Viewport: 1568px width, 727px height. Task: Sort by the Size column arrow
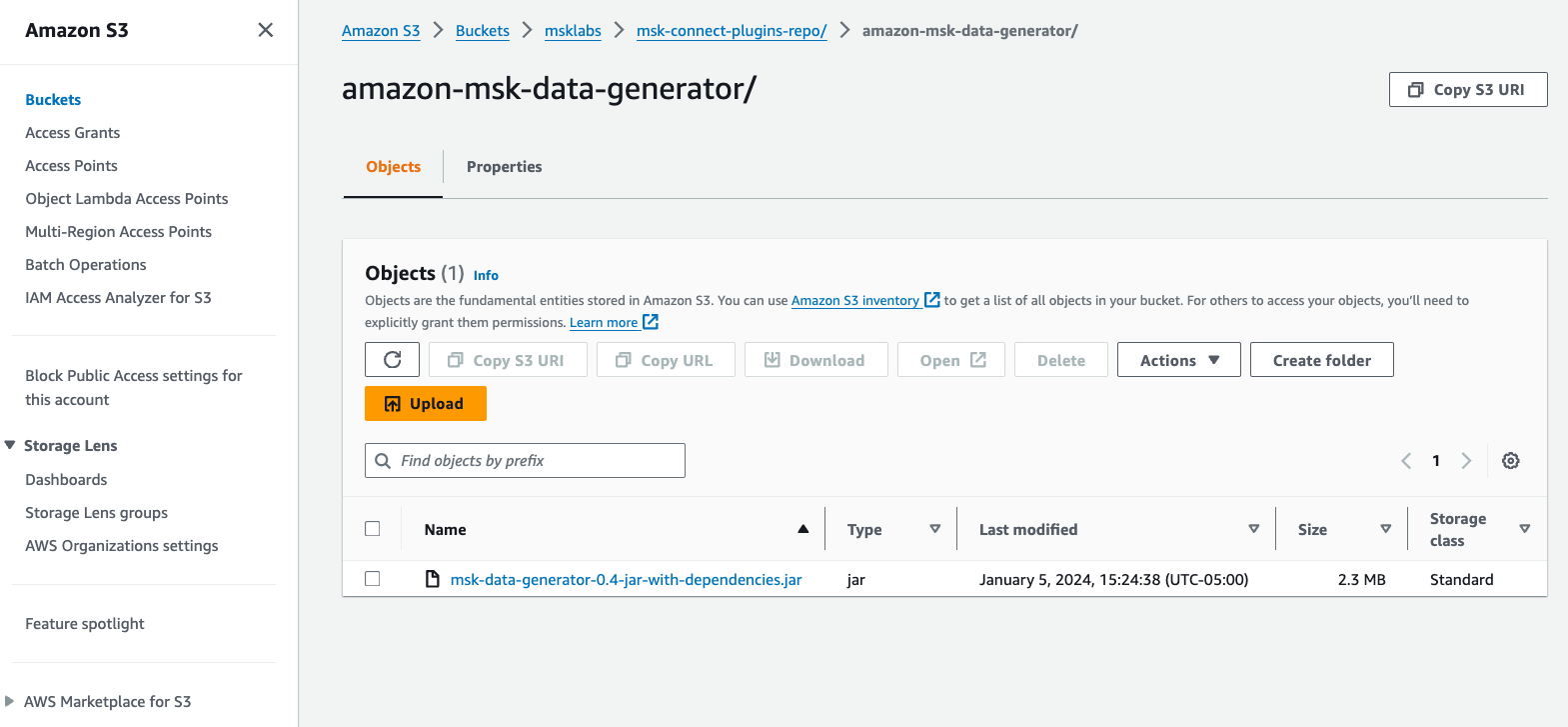(x=1386, y=529)
